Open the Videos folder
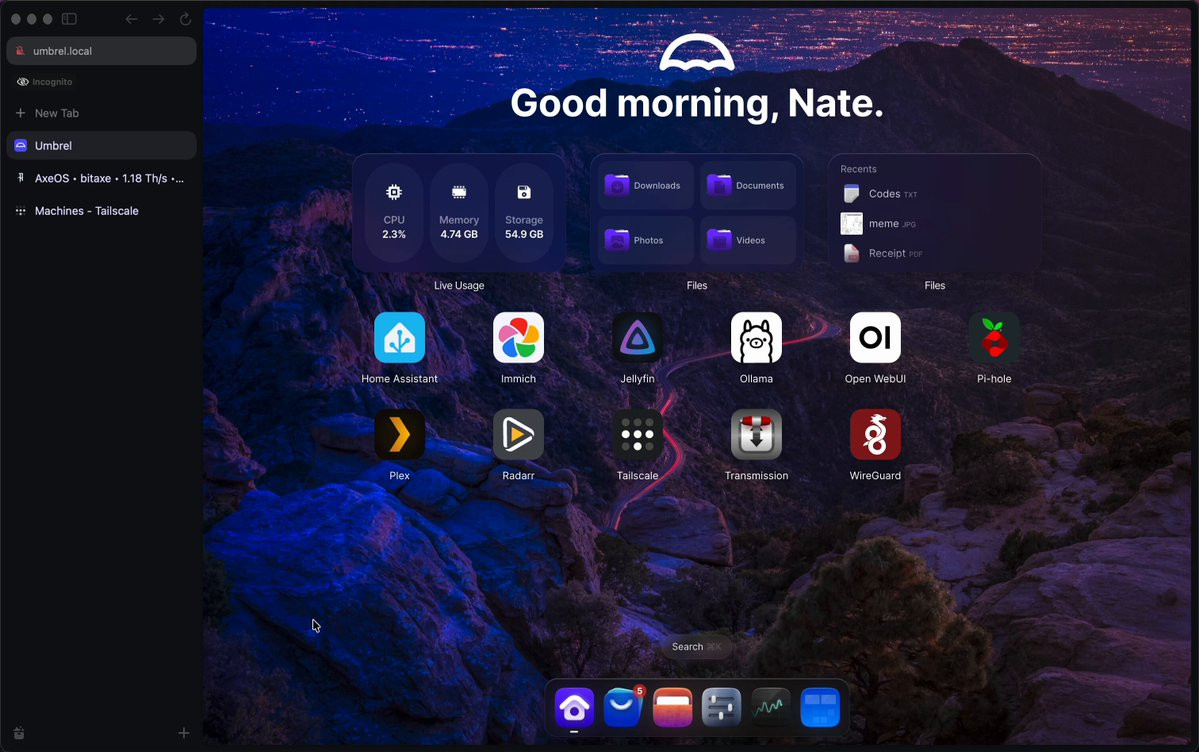The image size is (1199, 752). 748,240
